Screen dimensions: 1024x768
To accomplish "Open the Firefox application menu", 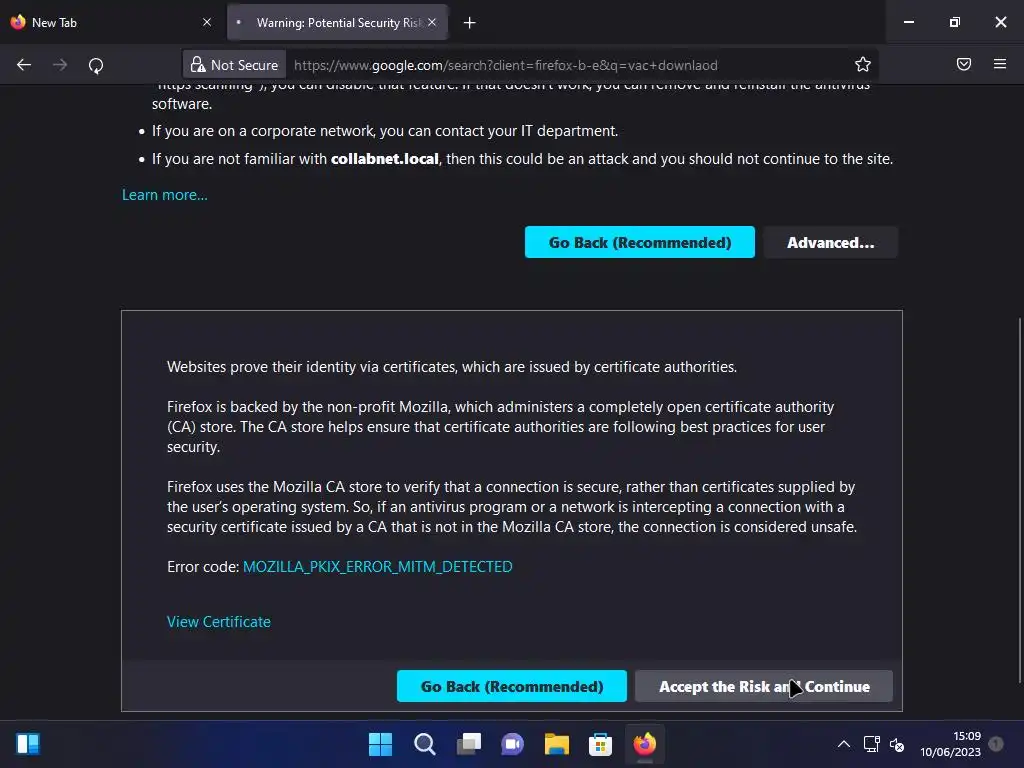I will click(x=1000, y=64).
